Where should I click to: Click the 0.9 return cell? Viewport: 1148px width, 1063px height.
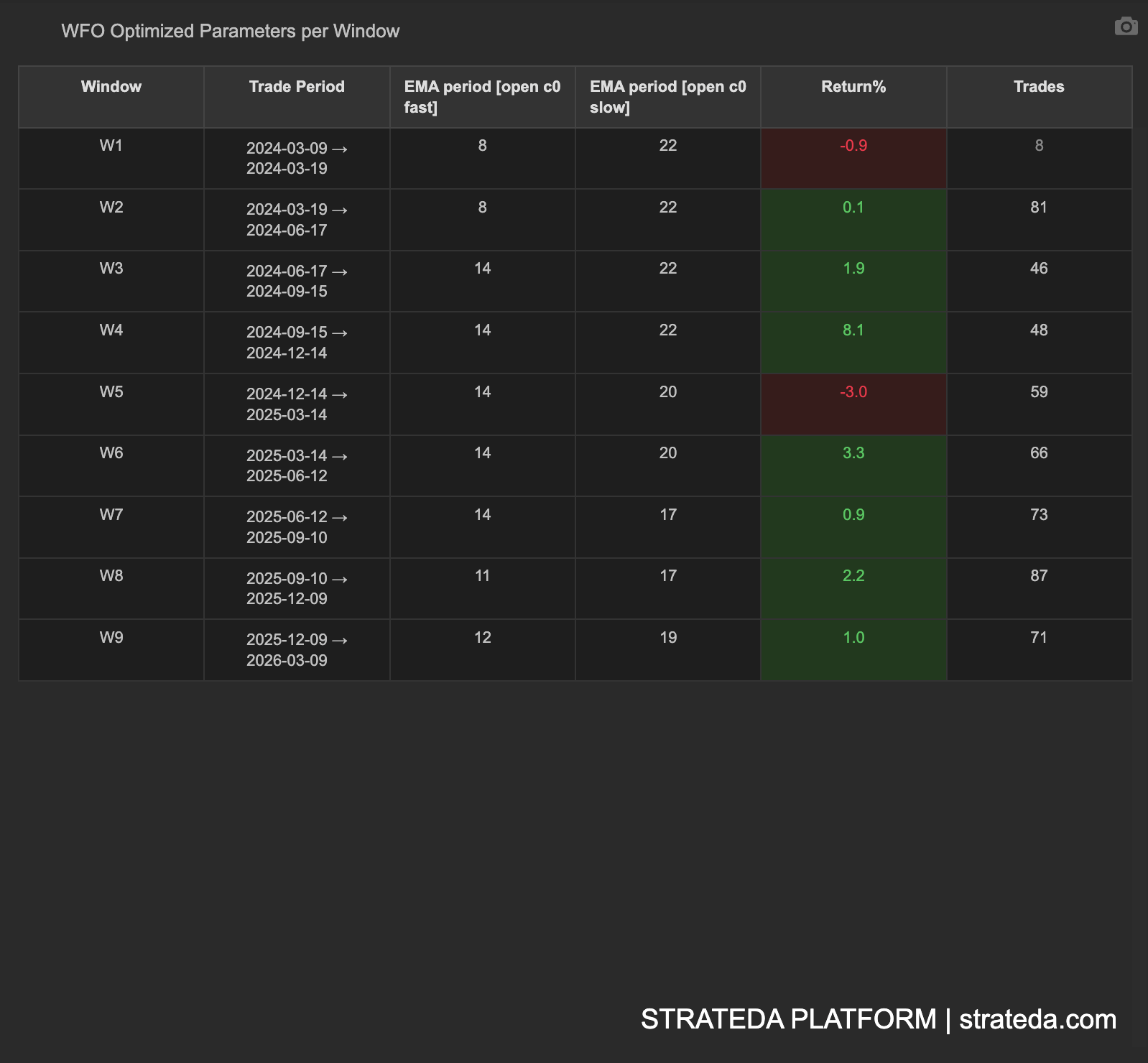(x=853, y=527)
